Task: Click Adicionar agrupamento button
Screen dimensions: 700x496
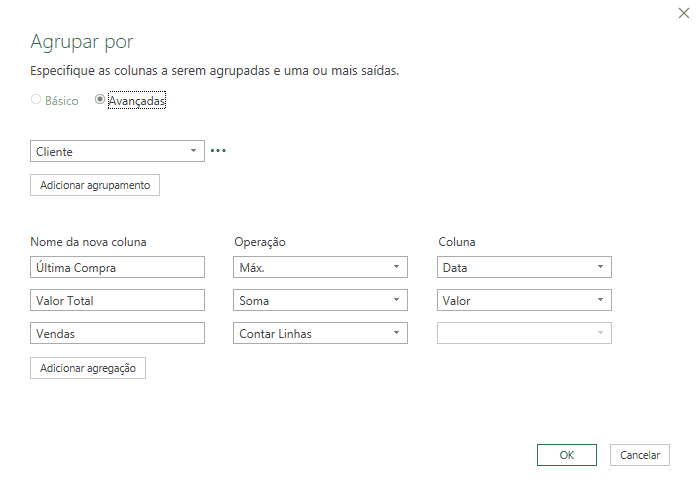Action: (x=95, y=185)
